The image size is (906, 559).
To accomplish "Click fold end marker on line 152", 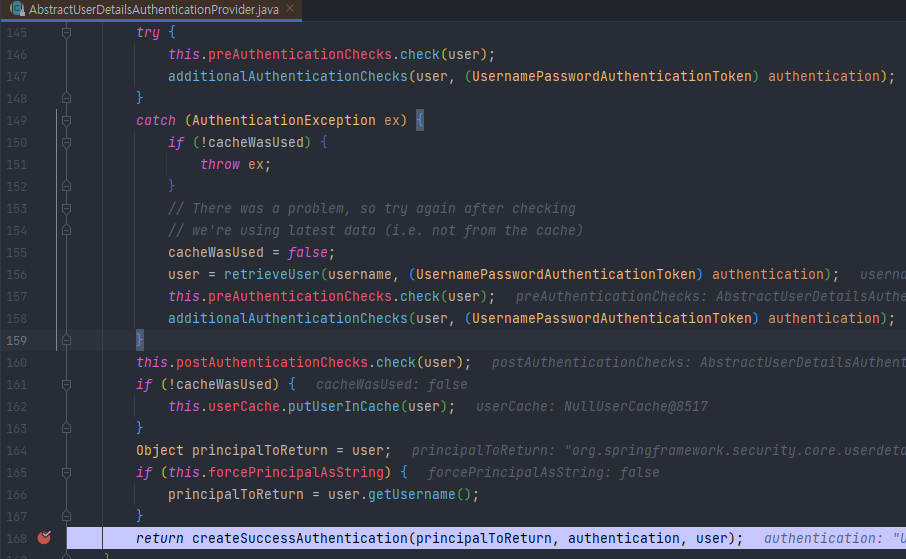I will tap(66, 186).
